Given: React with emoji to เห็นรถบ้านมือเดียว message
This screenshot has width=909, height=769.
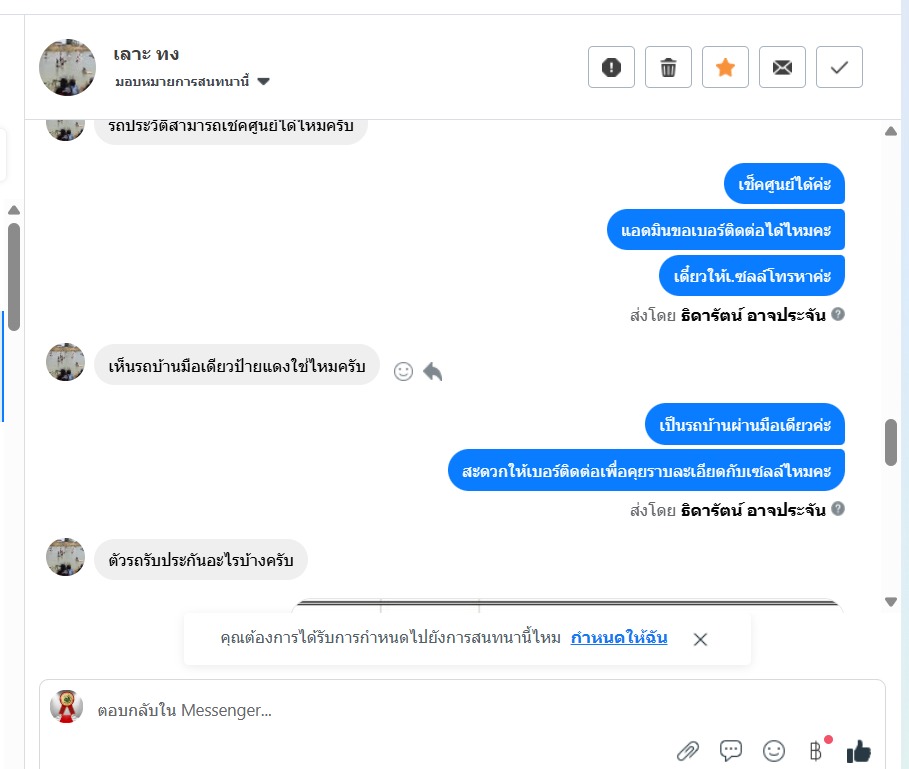Looking at the screenshot, I should [x=403, y=371].
